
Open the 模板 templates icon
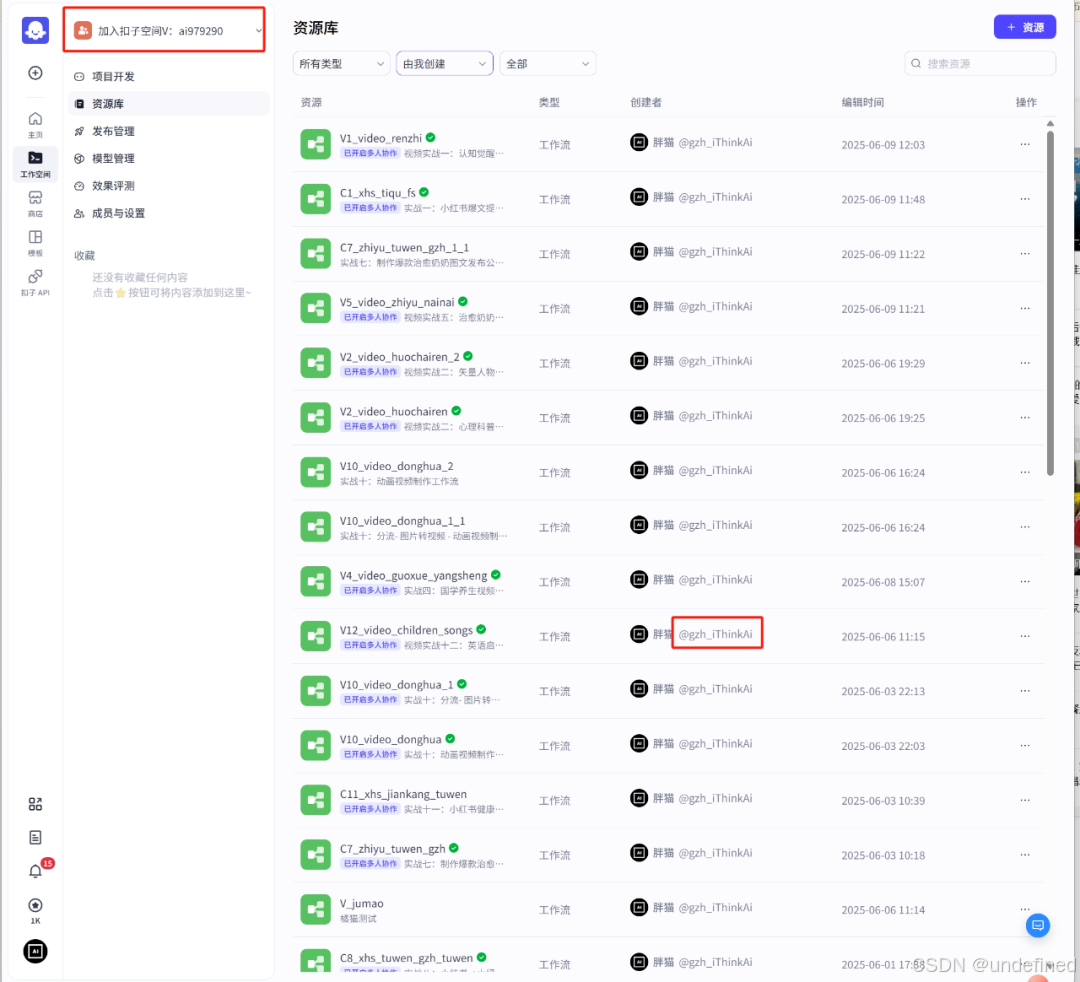point(35,241)
